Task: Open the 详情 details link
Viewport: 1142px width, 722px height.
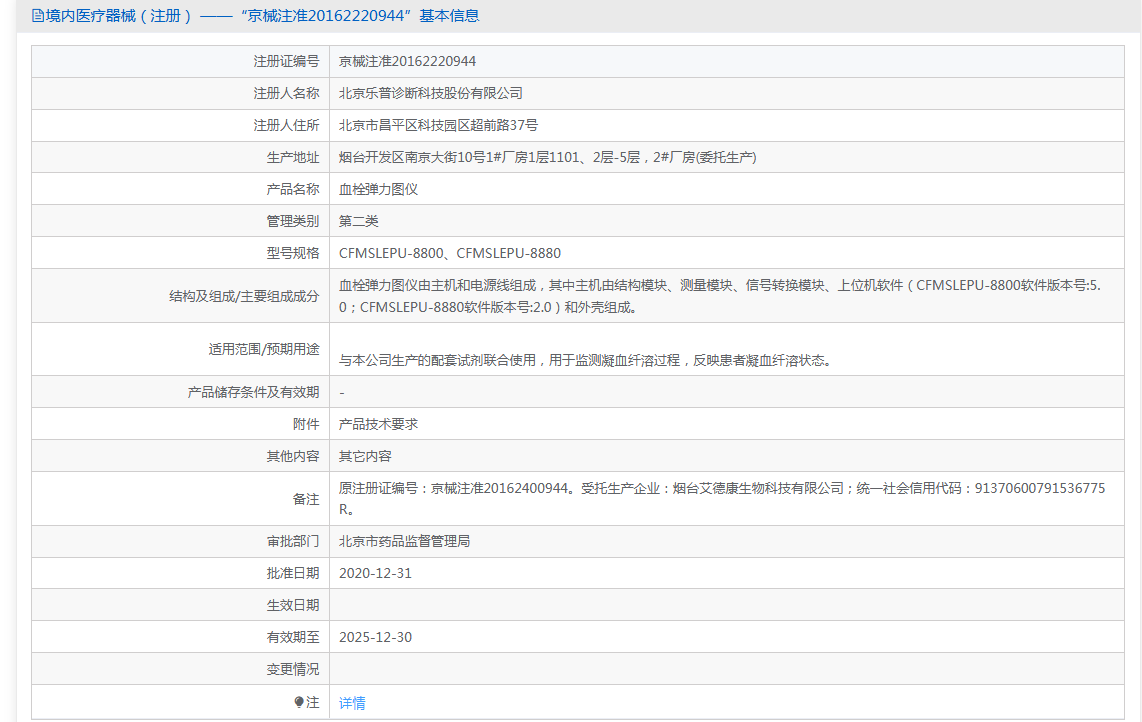Action: click(353, 703)
